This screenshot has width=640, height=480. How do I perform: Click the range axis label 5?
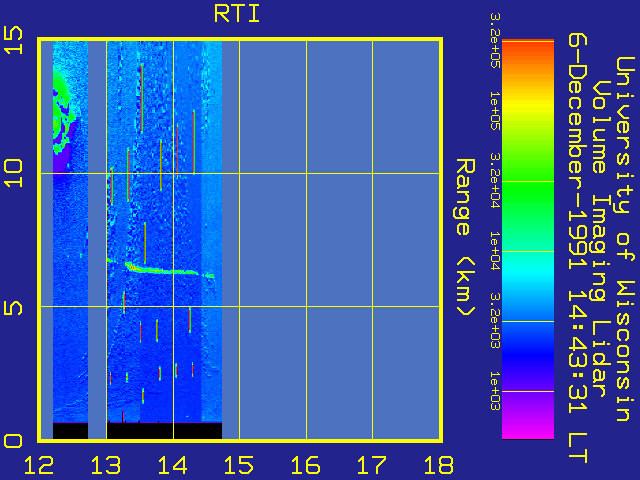(13, 307)
